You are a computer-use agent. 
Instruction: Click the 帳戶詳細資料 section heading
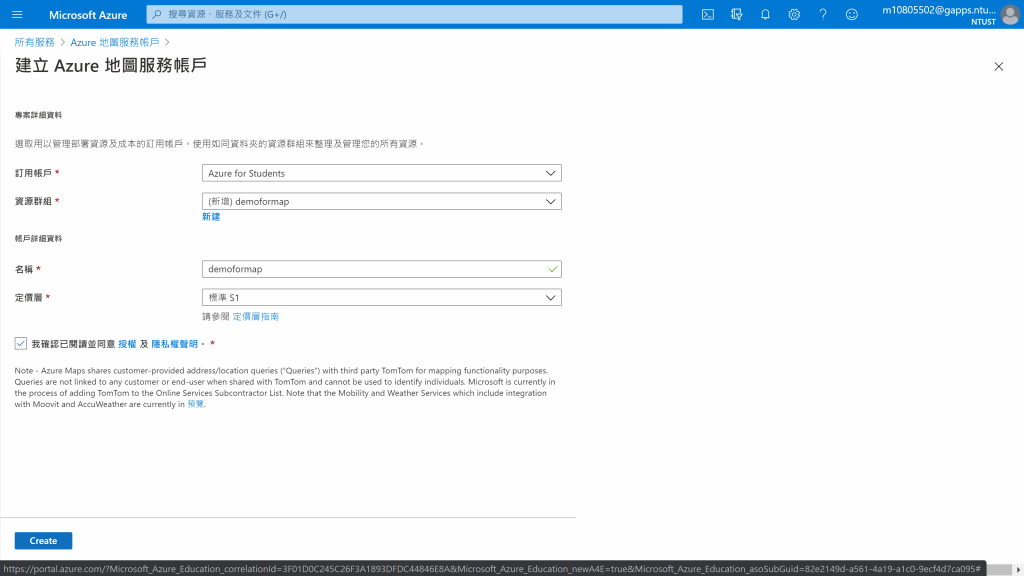[39, 238]
